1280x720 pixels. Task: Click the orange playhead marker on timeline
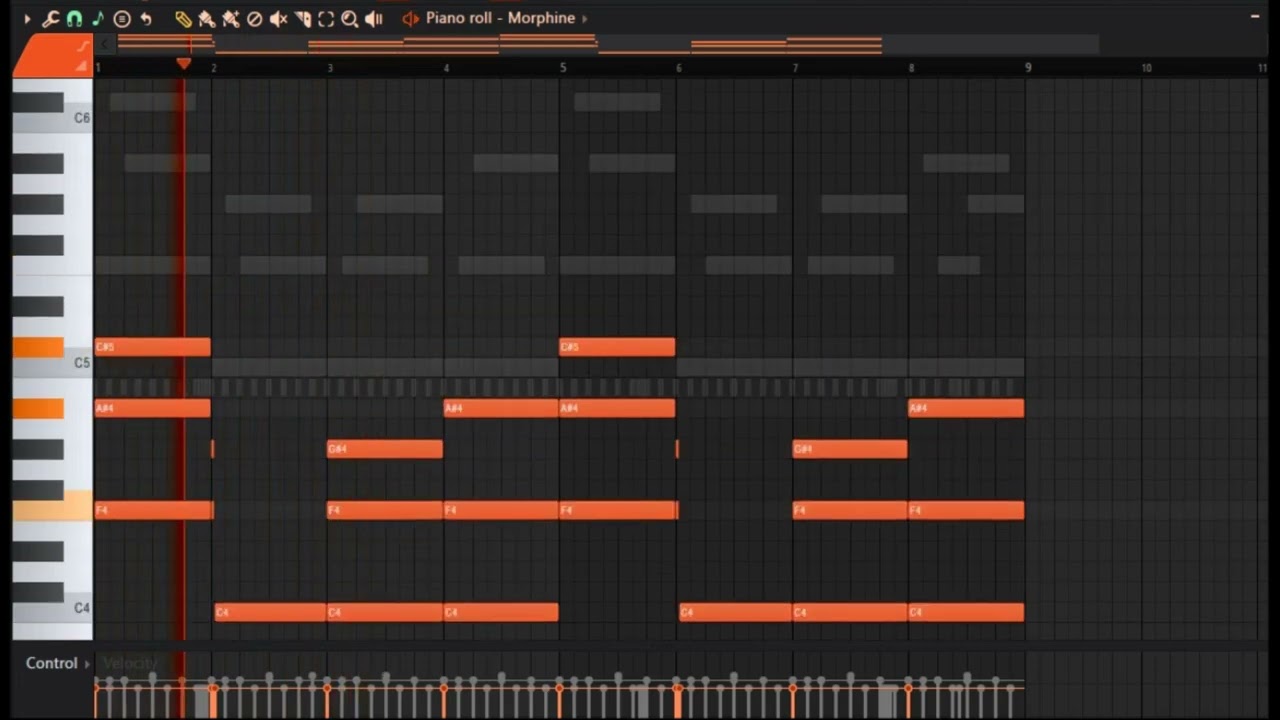click(184, 64)
